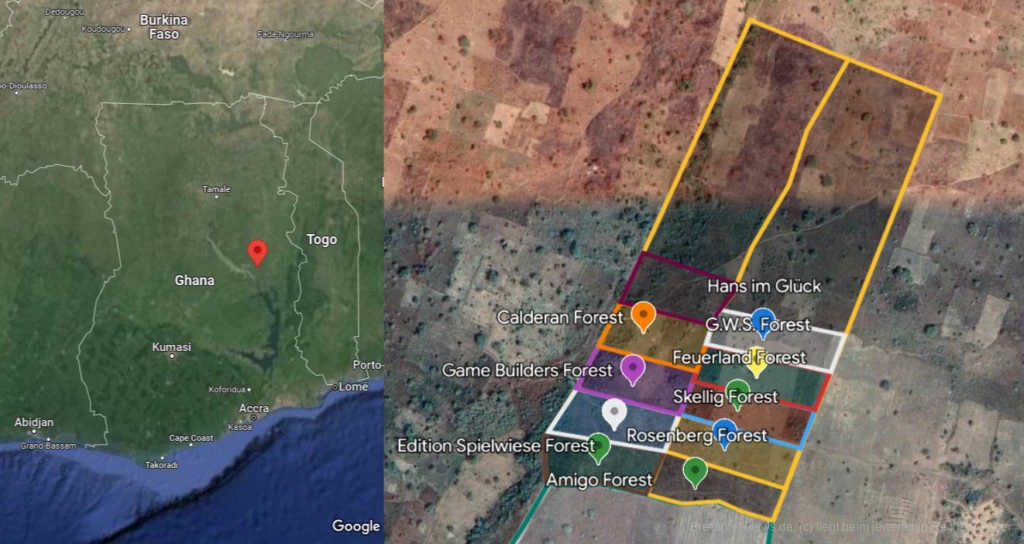Select the orange Calderan Forest pin
Screen dimensions: 1024x544
click(644, 315)
